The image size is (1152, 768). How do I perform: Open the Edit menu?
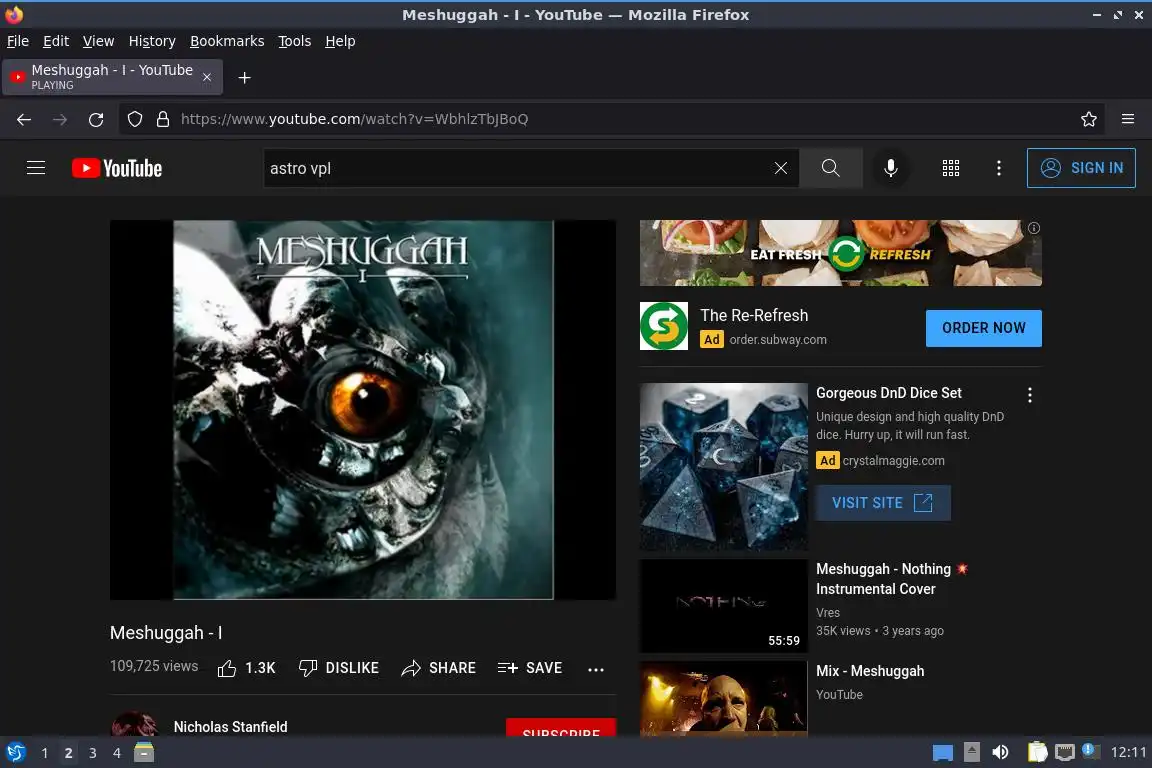point(56,41)
